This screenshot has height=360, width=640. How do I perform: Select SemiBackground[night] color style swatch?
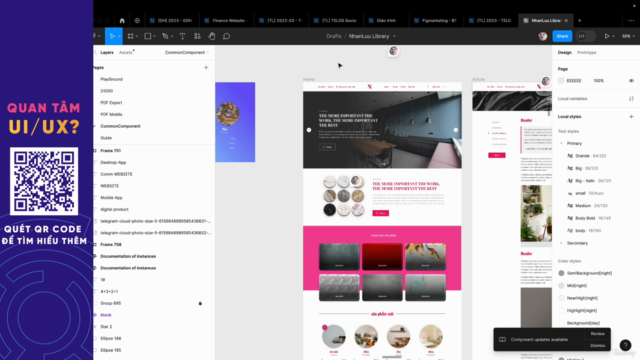click(561, 273)
